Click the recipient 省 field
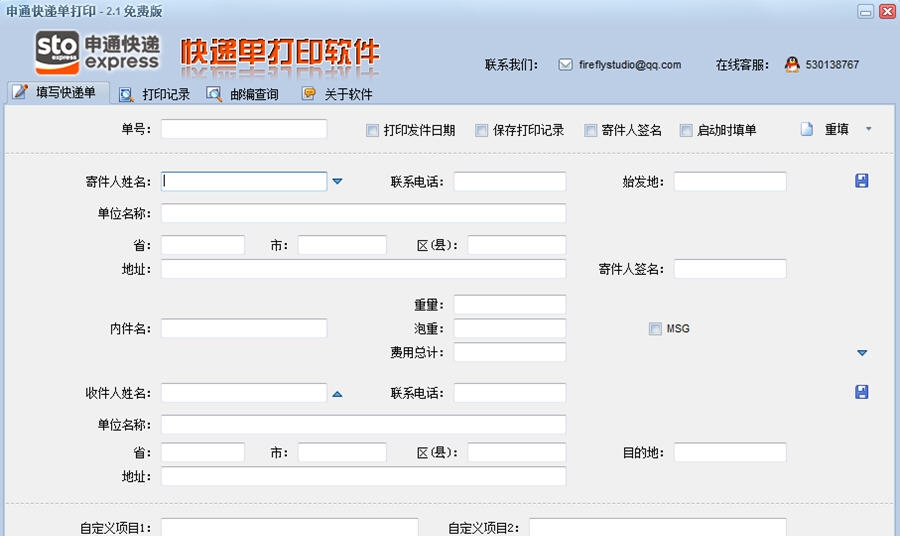 [203, 452]
